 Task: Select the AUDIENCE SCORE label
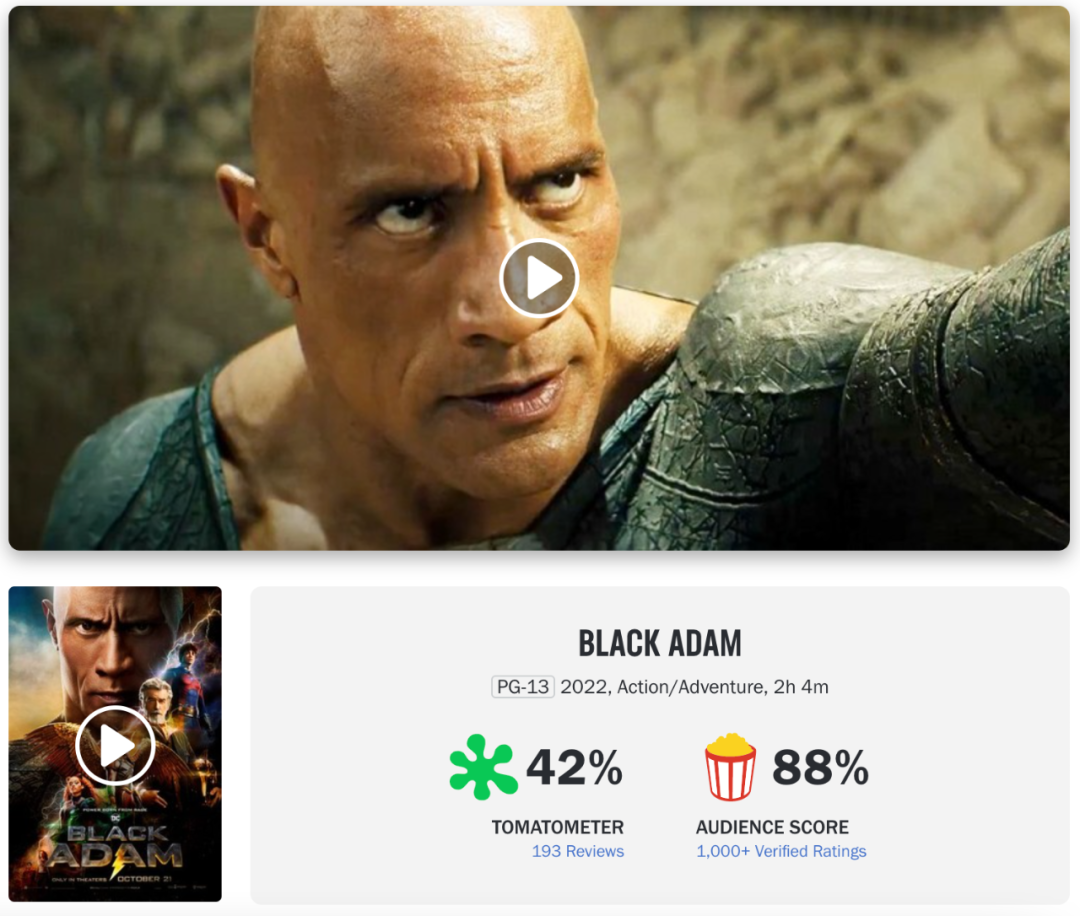coord(772,827)
